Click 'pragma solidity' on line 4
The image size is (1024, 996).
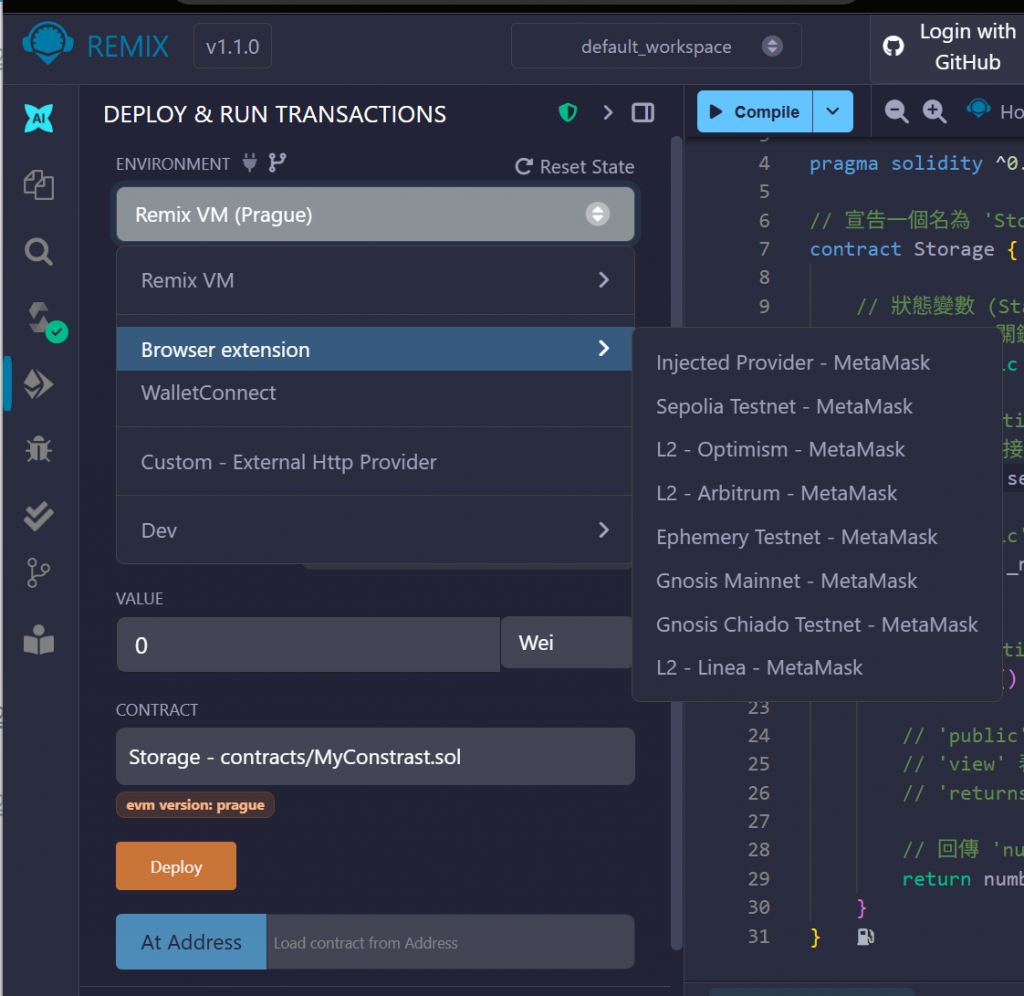coord(896,163)
